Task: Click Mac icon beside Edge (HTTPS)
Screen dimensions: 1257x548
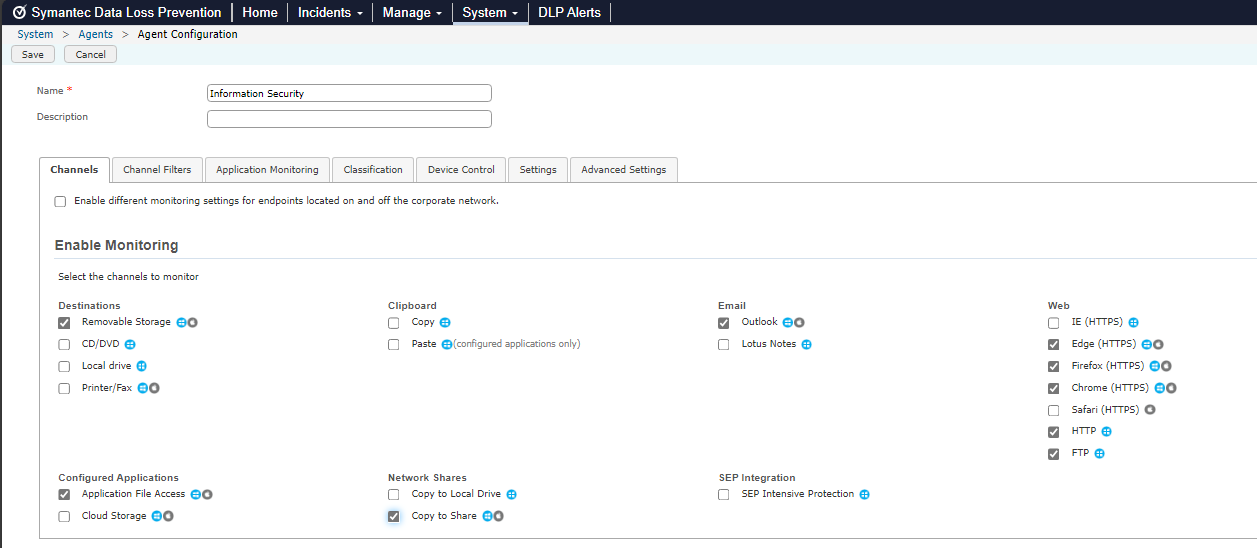Action: (1158, 345)
